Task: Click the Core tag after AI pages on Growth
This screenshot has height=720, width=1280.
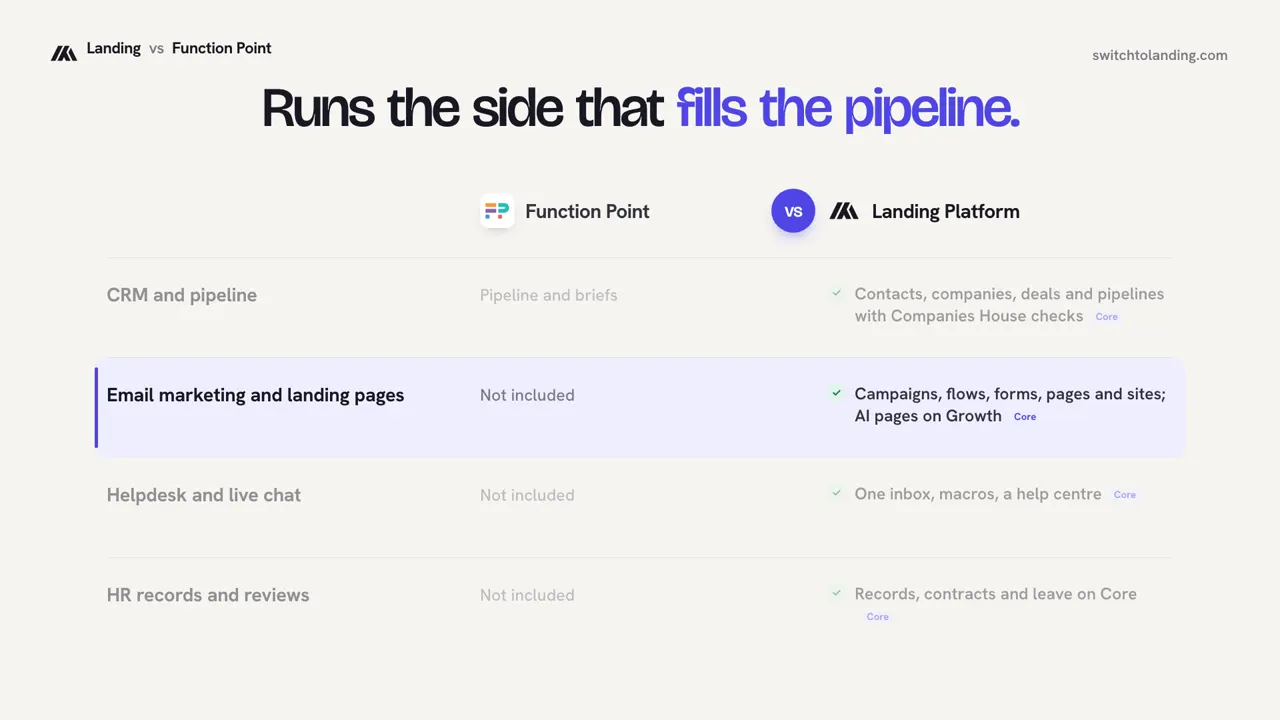Action: pos(1025,417)
